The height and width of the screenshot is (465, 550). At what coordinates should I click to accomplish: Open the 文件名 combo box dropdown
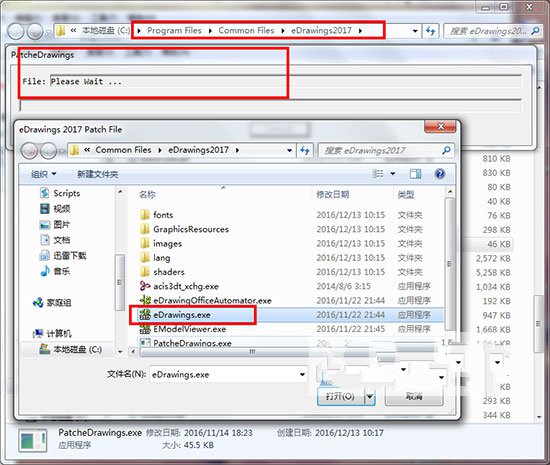(302, 375)
